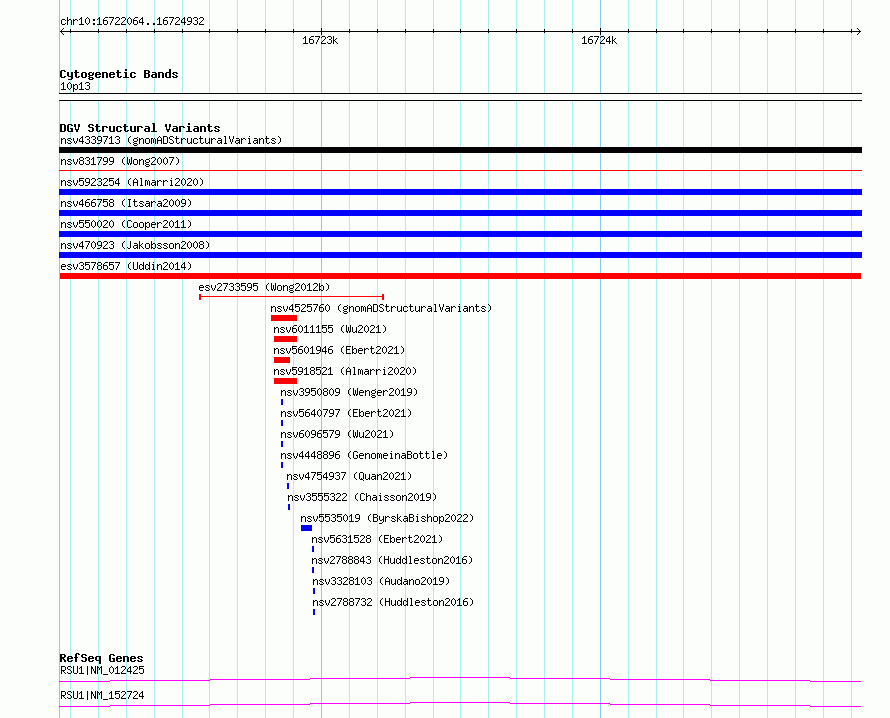
Task: Click the nsv2788732 (Huddleston2016) label
Action: (393, 602)
